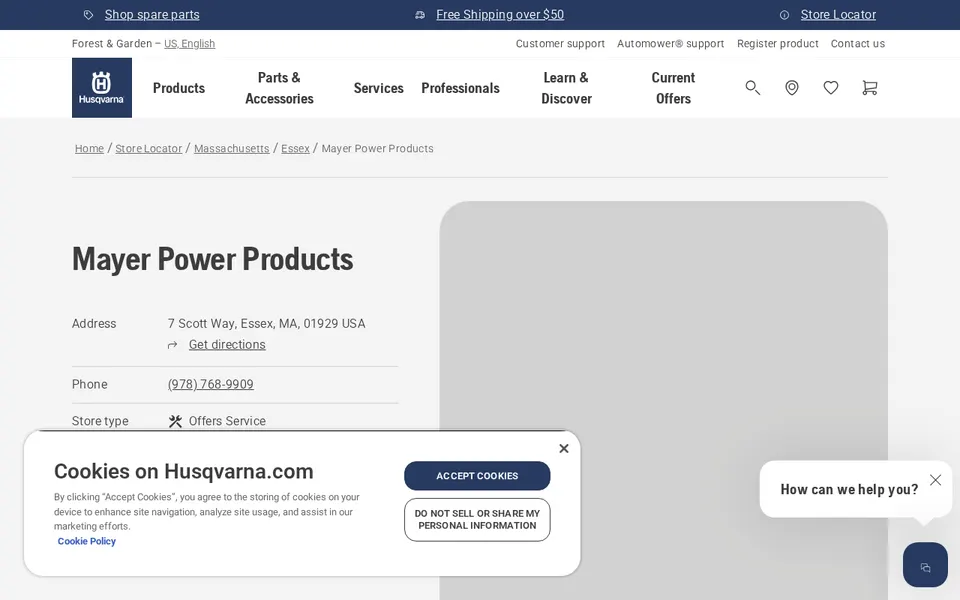Open the Services menu
Viewport: 960px width, 600px height.
click(378, 88)
